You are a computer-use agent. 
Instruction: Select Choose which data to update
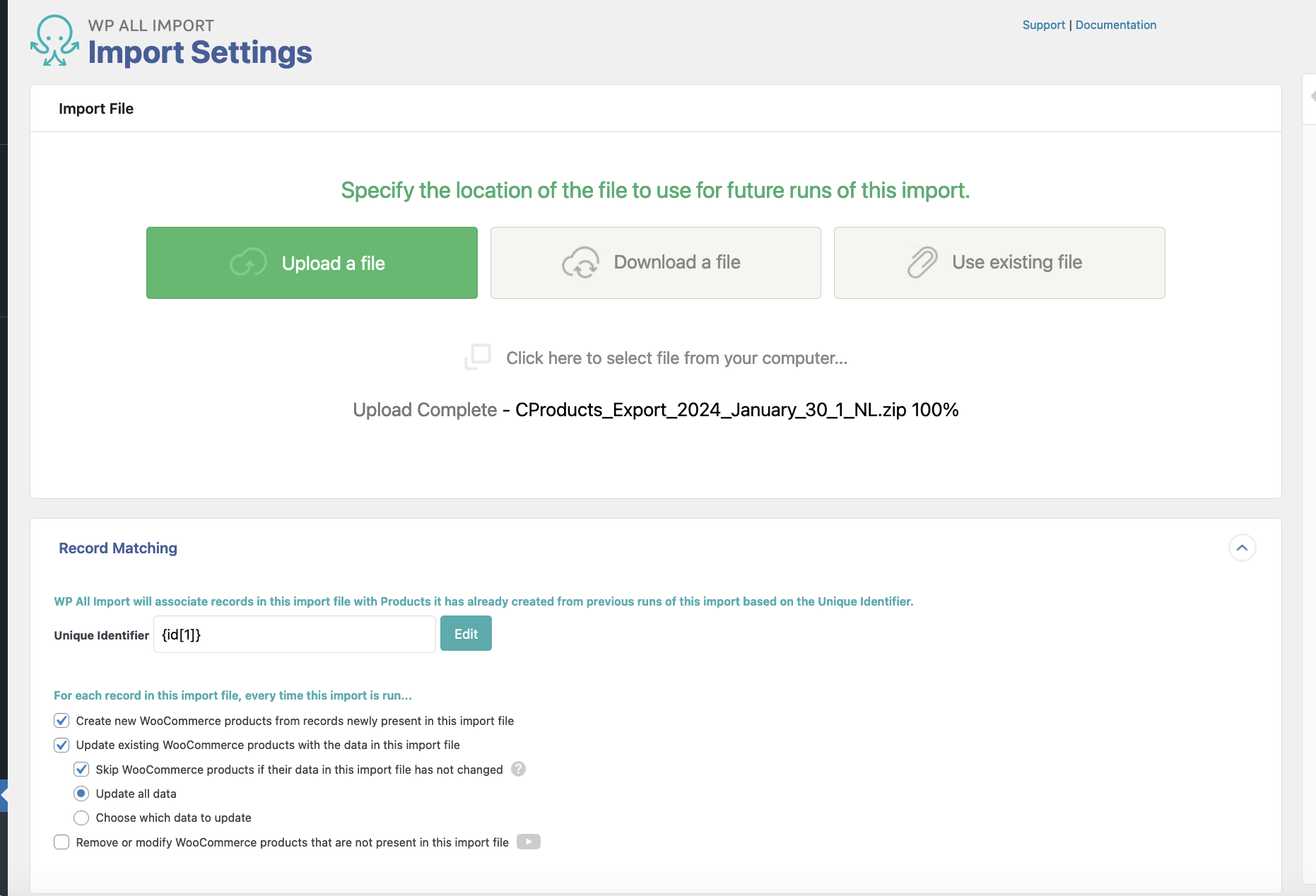(81, 818)
